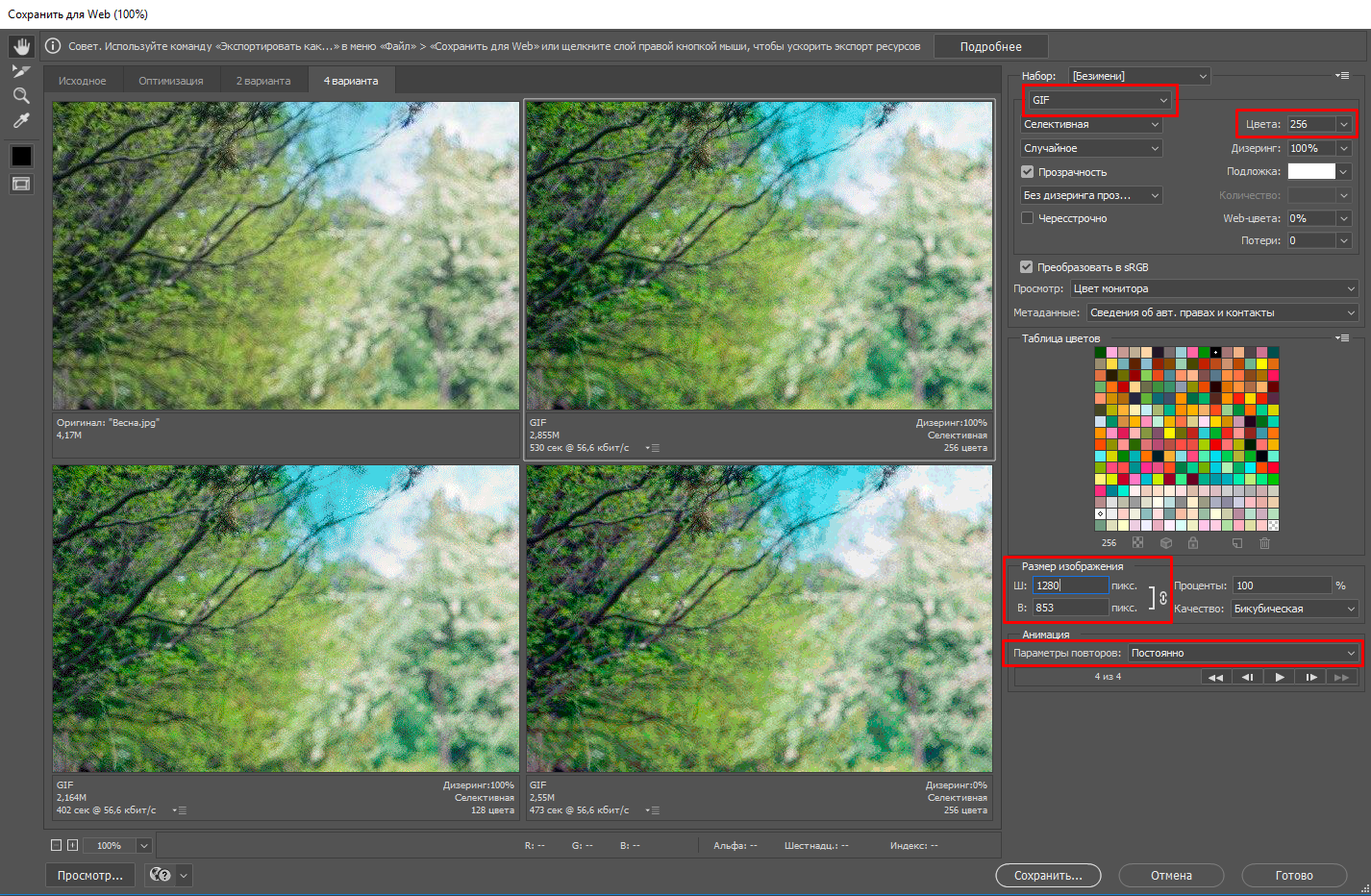1371x896 pixels.
Task: Go to next animation frame
Action: click(x=1311, y=677)
